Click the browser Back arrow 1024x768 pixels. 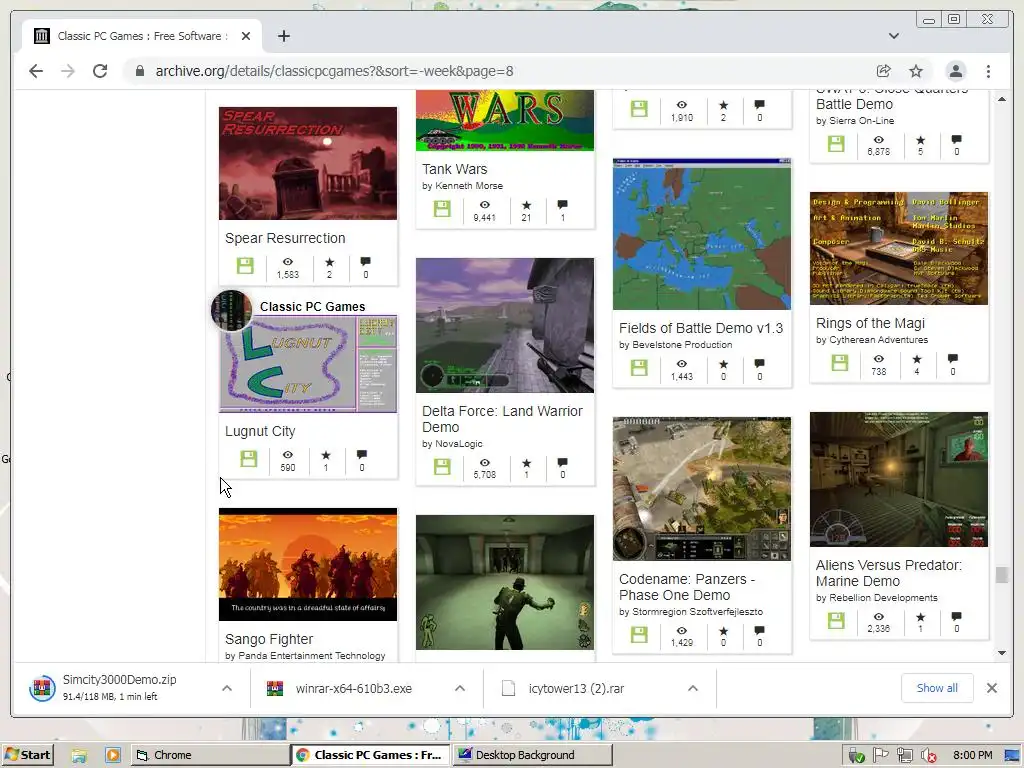tap(36, 71)
